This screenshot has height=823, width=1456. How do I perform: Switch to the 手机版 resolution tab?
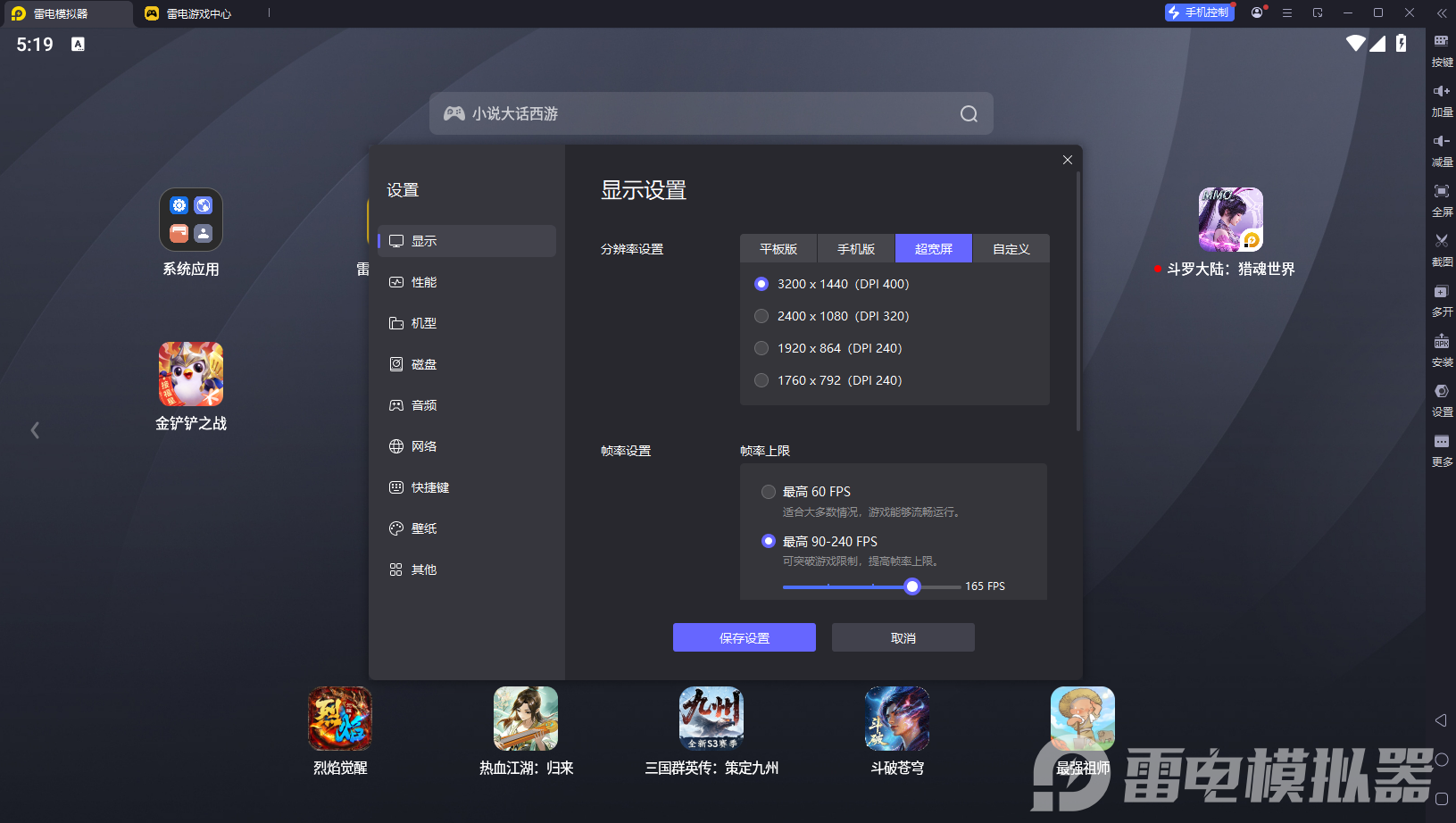pos(856,249)
